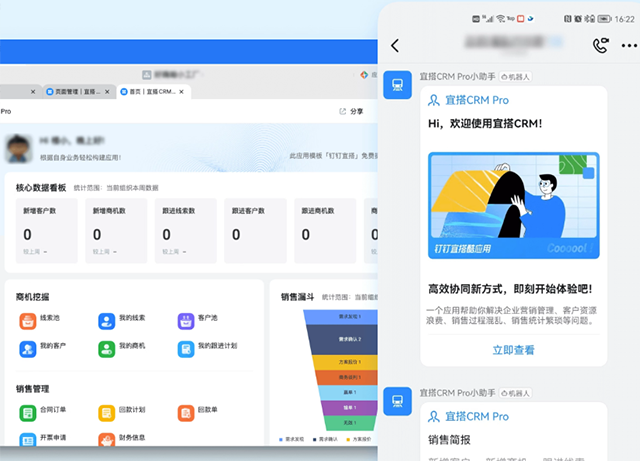Tap the phone call icon in chat header
The height and width of the screenshot is (461, 640).
[x=600, y=45]
